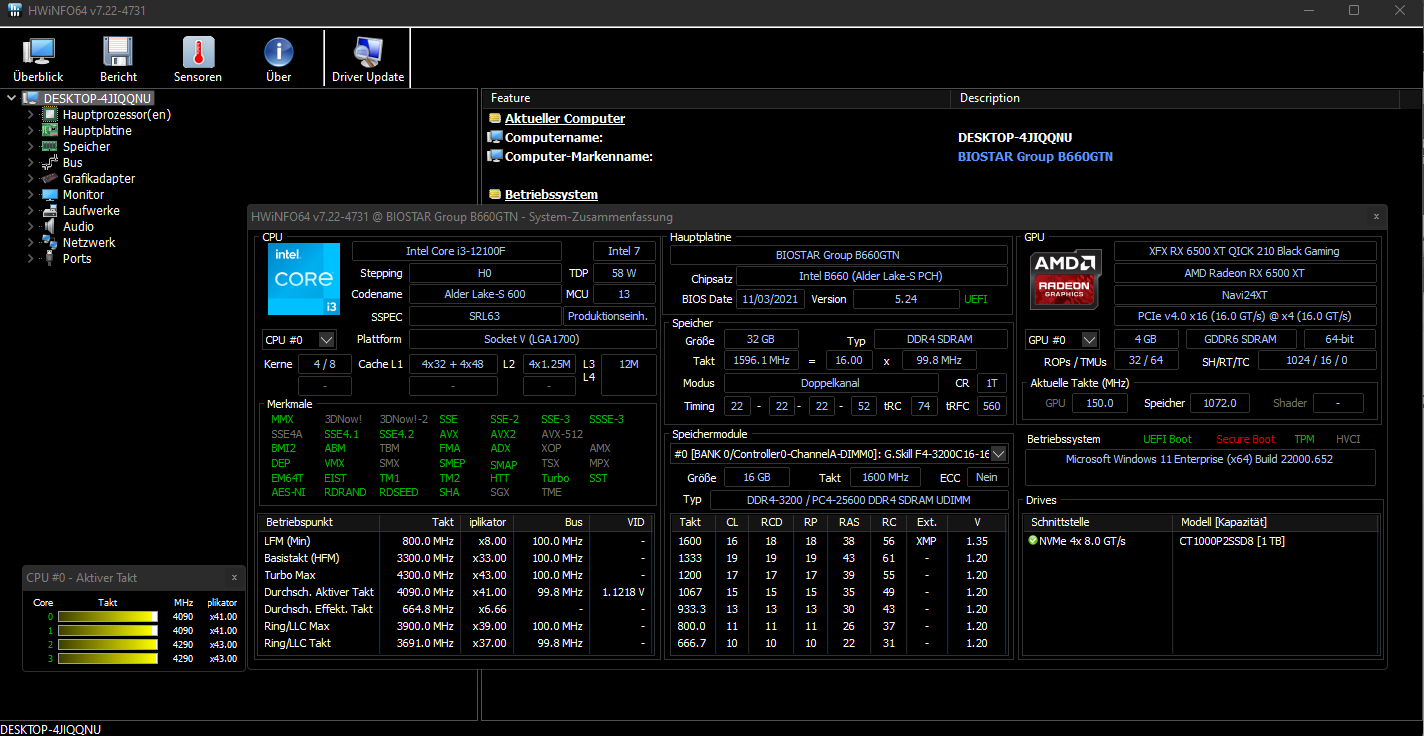Click the Turbo Max row

455,575
